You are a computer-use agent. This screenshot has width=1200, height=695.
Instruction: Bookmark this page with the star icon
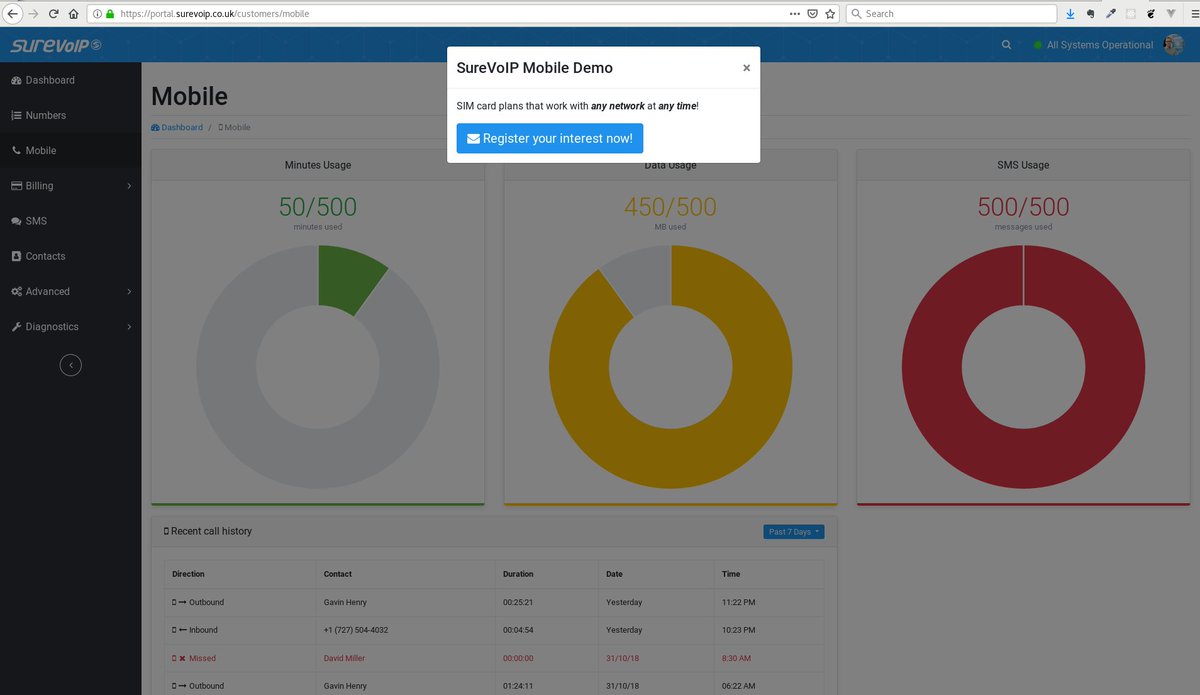pos(830,14)
